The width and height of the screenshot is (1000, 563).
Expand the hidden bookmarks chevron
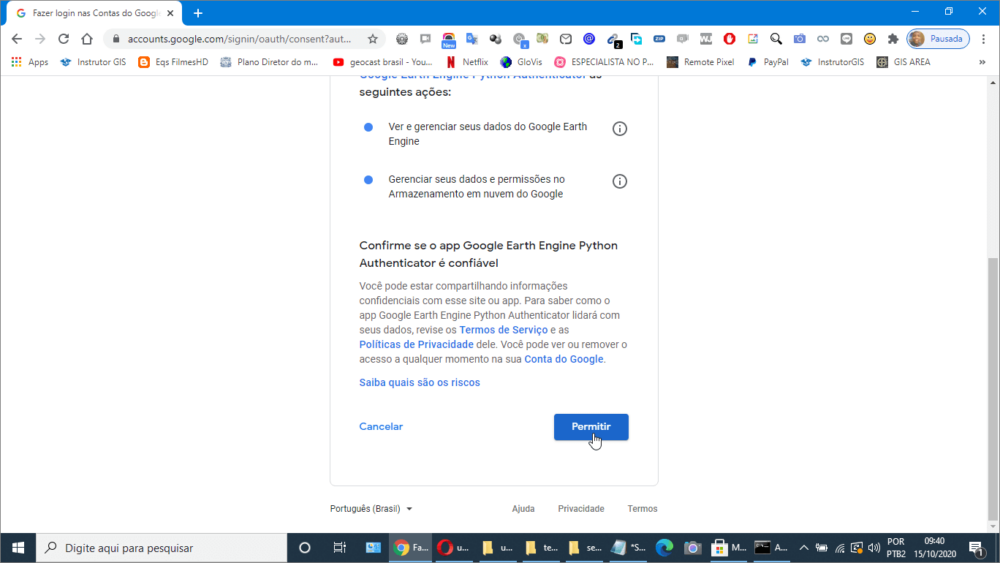click(x=982, y=62)
